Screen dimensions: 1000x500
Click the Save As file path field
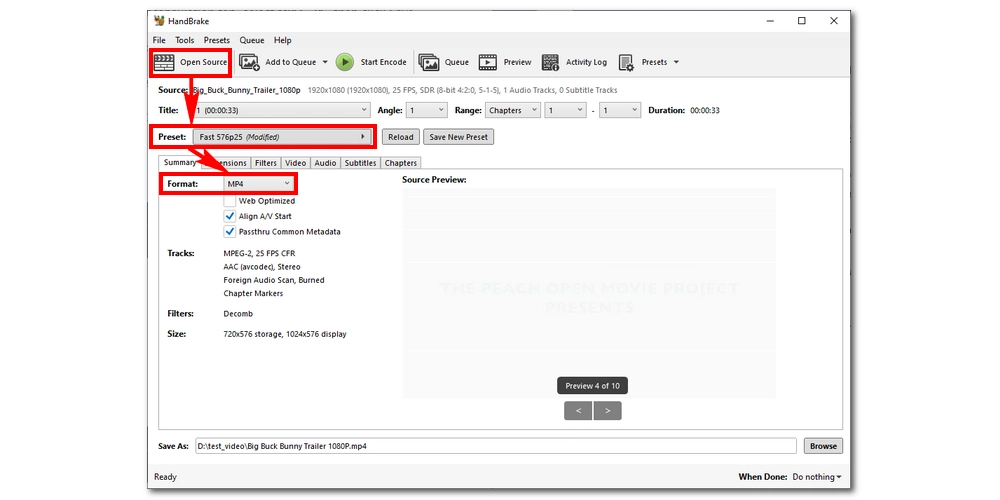coord(496,446)
